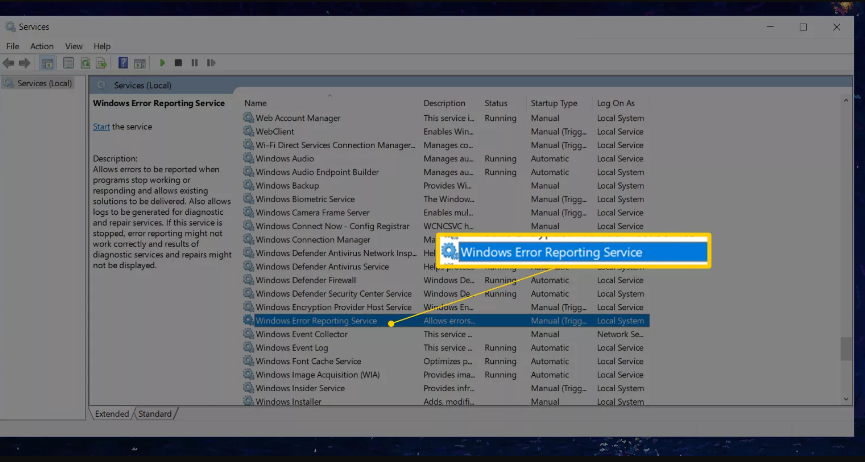Click the Provides infr... description cell
This screenshot has width=865, height=462.
coord(447,388)
